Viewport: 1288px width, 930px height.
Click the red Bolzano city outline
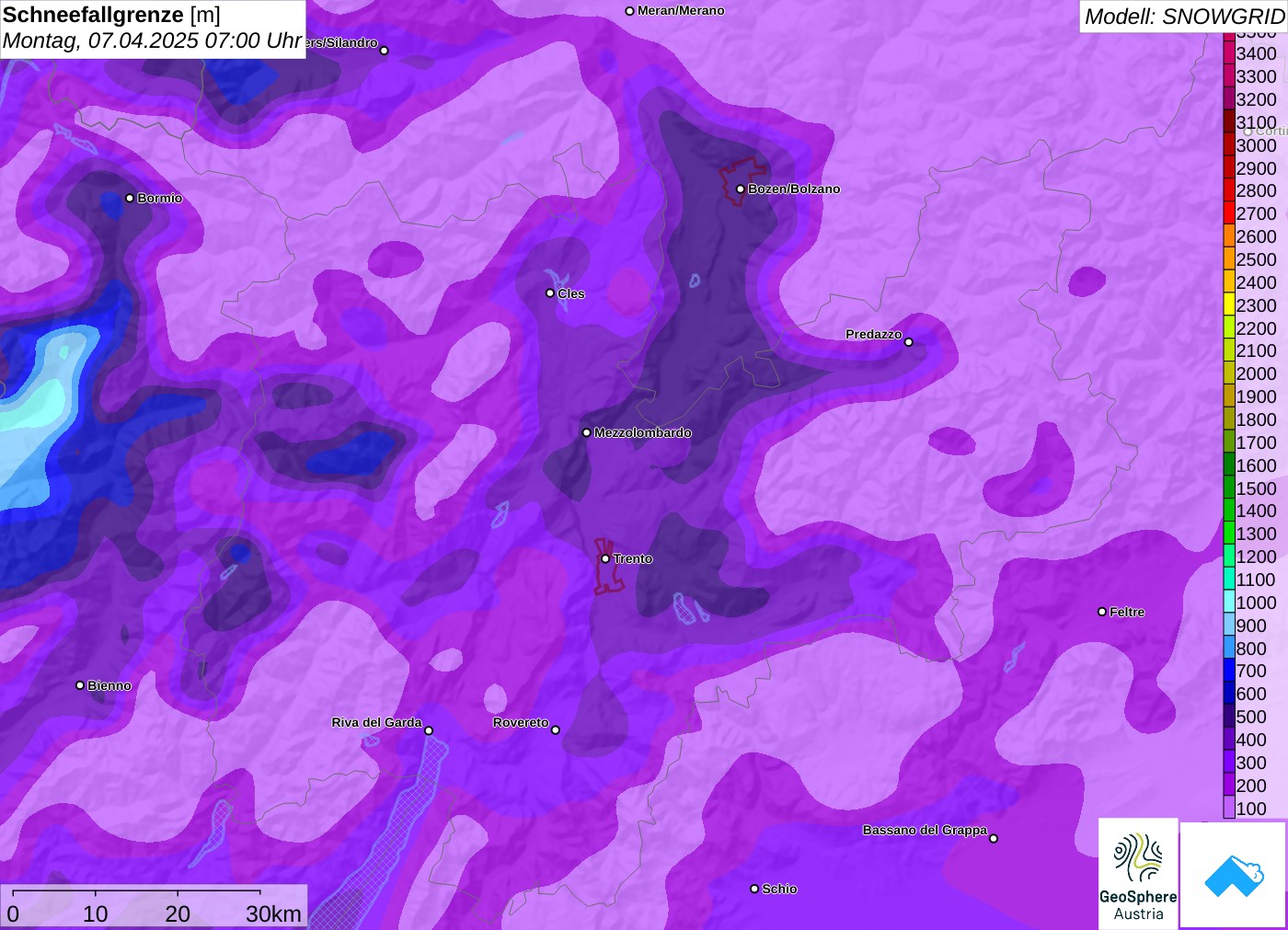coord(742,180)
